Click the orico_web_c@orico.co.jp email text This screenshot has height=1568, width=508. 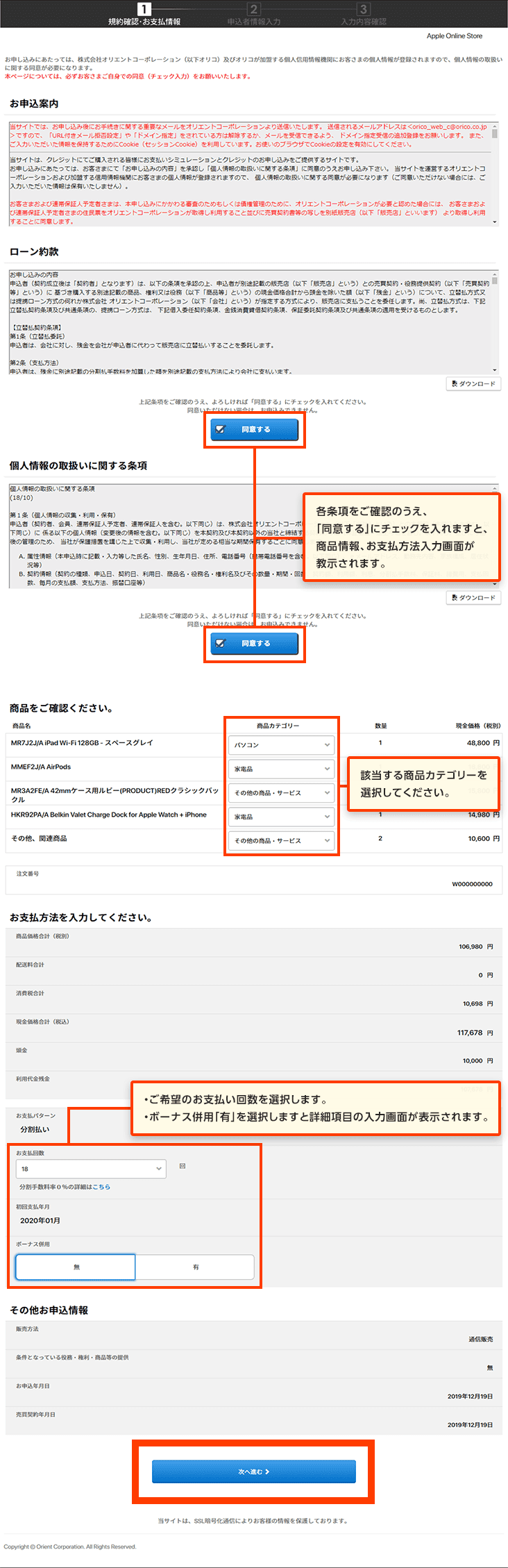[450, 127]
